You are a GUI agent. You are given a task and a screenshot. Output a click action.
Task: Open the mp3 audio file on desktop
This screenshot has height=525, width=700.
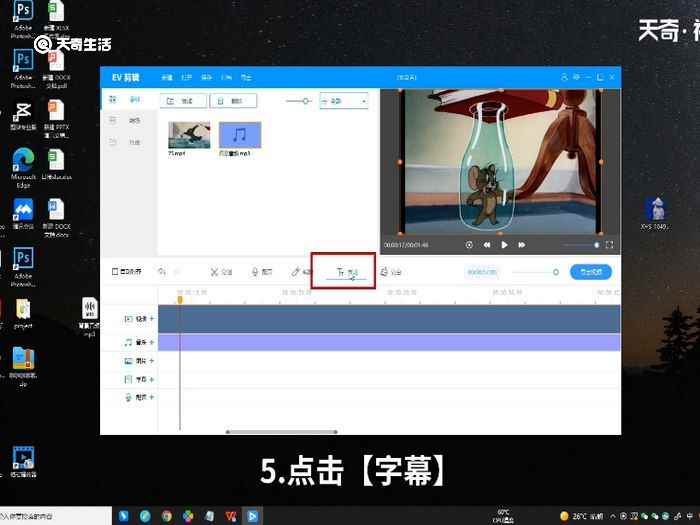point(89,317)
